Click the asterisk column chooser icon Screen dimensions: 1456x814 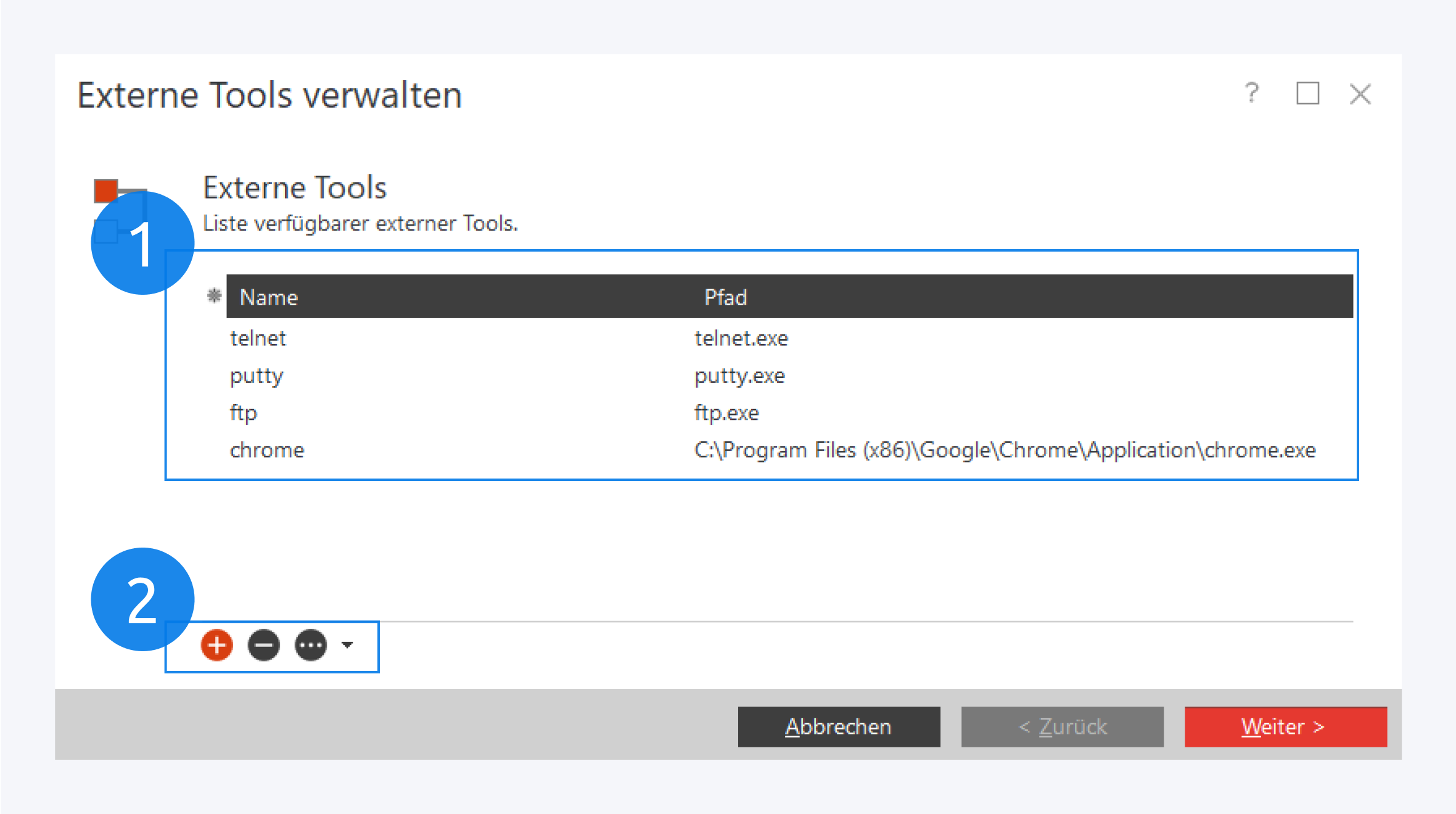[214, 296]
